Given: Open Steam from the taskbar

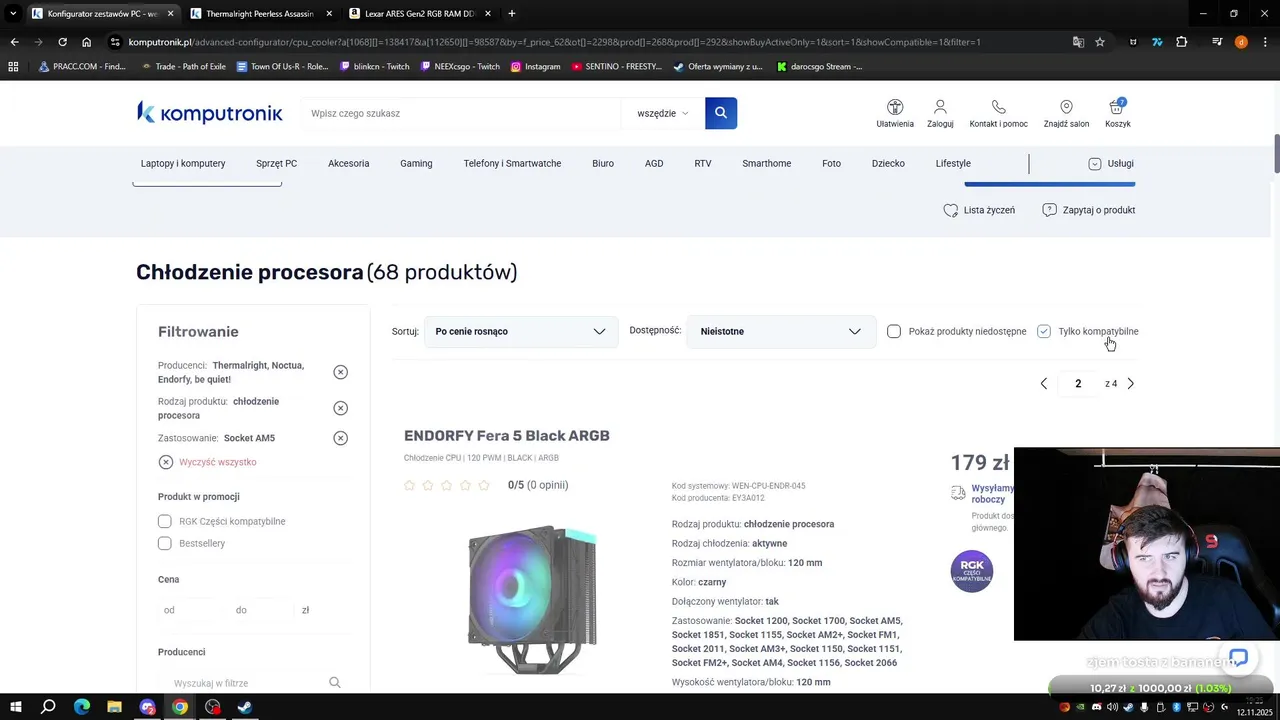Looking at the screenshot, I should click(245, 707).
